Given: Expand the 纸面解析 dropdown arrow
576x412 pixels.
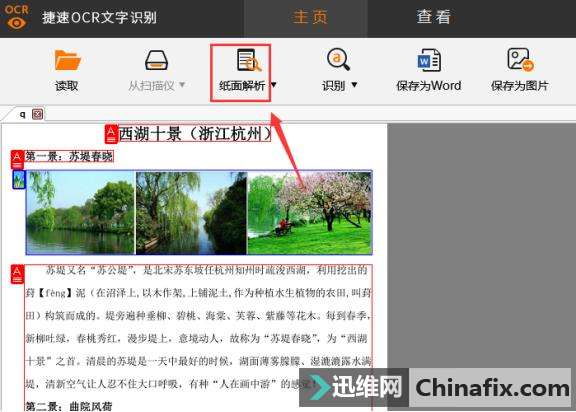Looking at the screenshot, I should 273,85.
